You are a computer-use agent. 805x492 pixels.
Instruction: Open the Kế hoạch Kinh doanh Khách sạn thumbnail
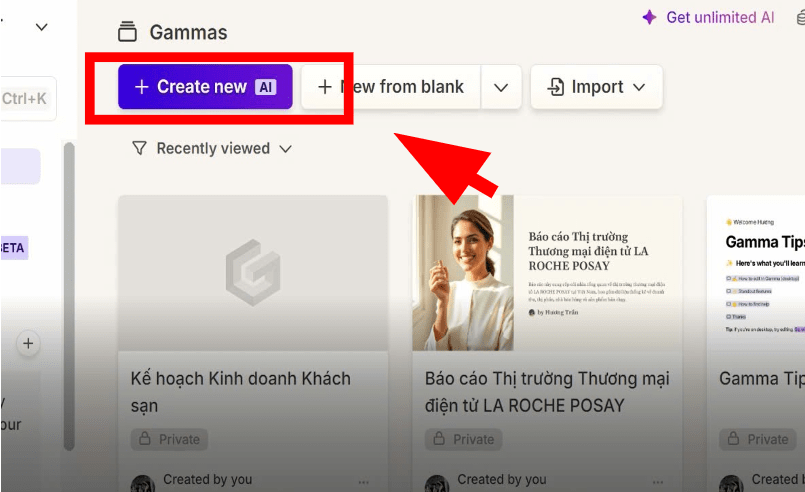[x=253, y=272]
